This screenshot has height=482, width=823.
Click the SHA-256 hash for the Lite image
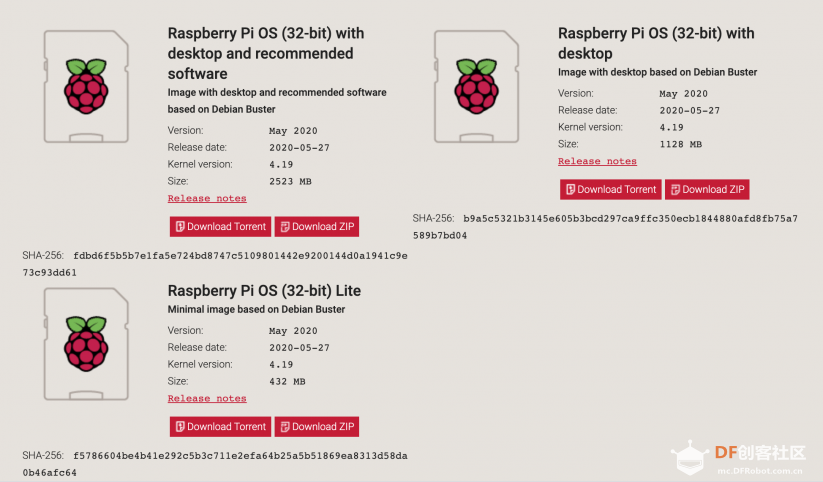point(215,464)
